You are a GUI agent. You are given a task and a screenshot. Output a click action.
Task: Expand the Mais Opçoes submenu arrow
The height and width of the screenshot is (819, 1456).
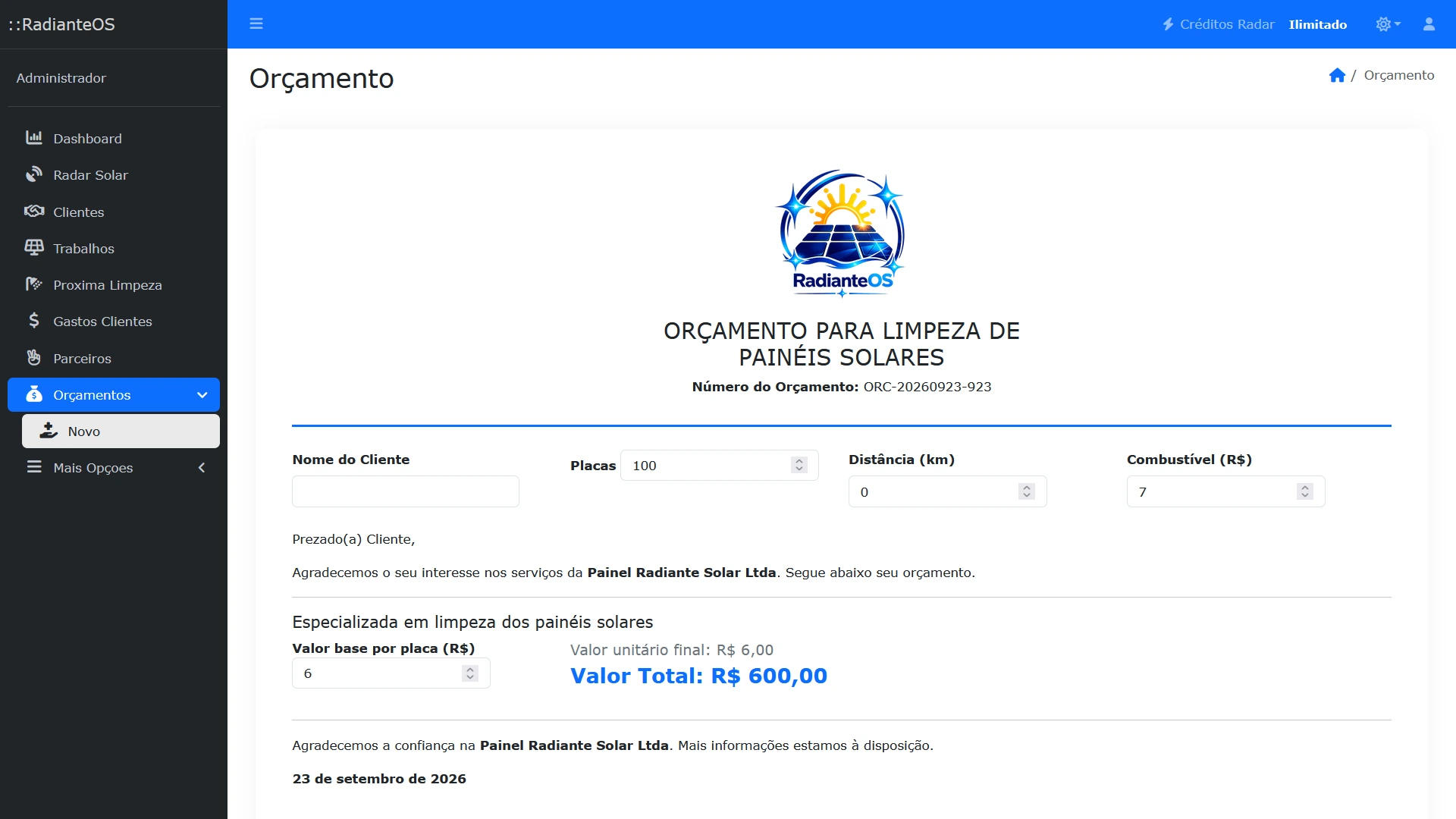pos(202,467)
